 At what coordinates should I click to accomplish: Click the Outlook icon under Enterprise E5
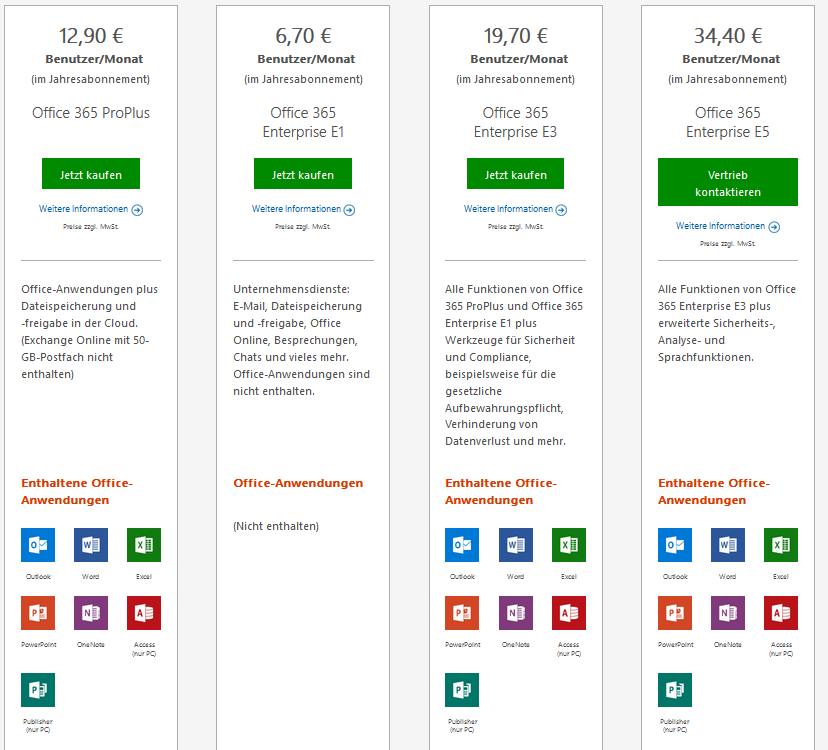coord(675,545)
